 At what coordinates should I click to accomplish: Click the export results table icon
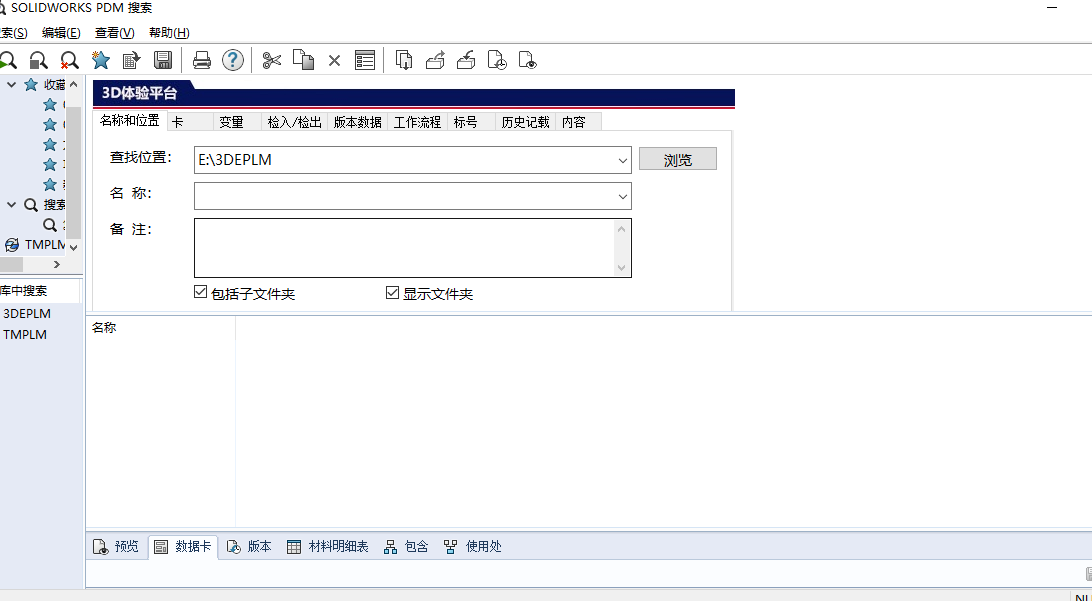[132, 61]
